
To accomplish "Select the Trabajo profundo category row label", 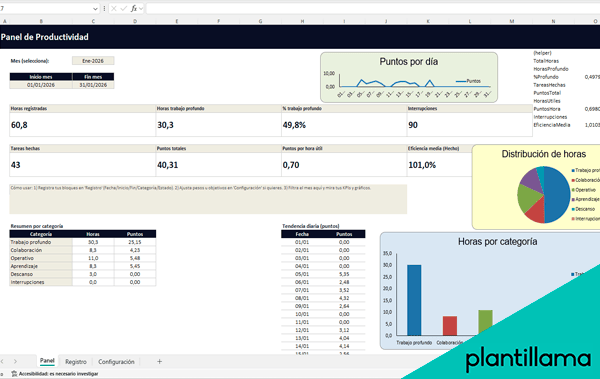I will [x=41, y=242].
